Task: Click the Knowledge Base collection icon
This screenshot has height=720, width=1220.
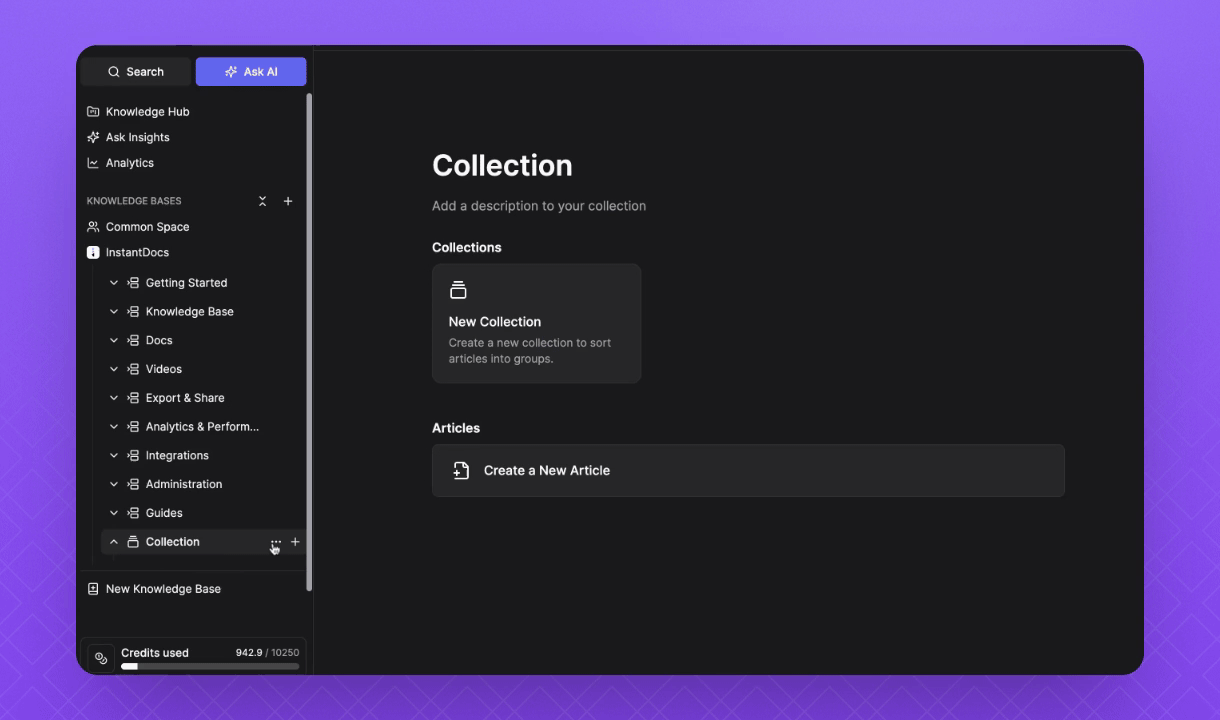Action: click(133, 312)
